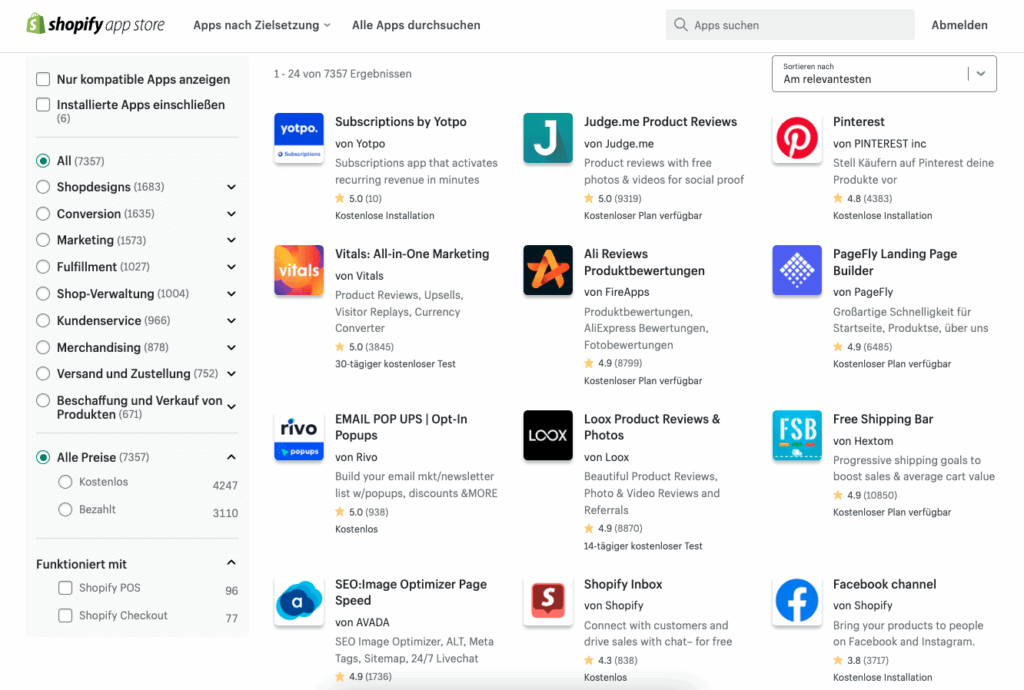Image resolution: width=1024 pixels, height=690 pixels.
Task: Open the Pinterest title link
Action: click(859, 121)
